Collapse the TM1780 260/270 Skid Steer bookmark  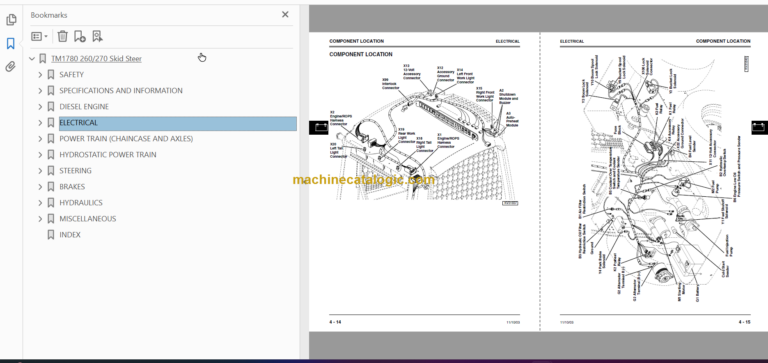pos(32,59)
